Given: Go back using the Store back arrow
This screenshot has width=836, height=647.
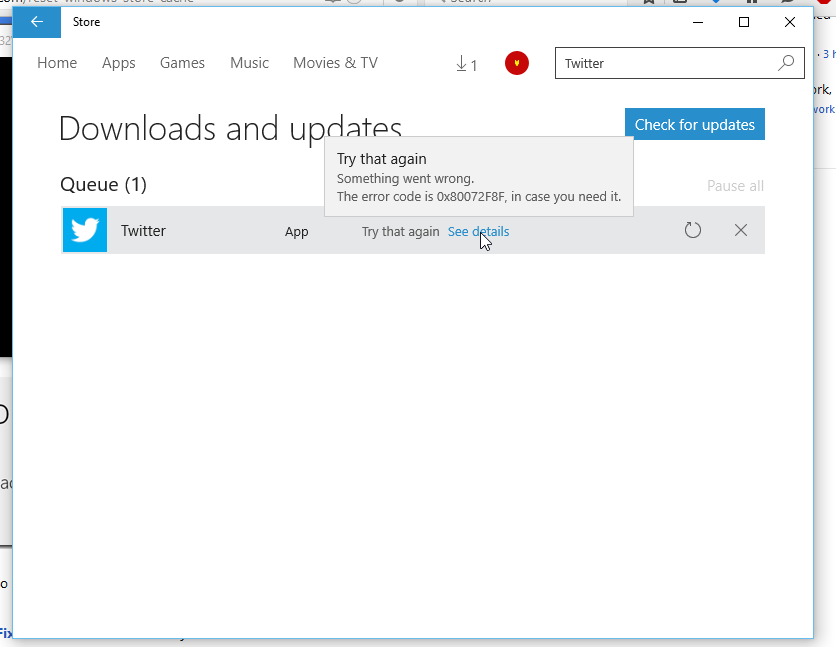Looking at the screenshot, I should pos(37,22).
